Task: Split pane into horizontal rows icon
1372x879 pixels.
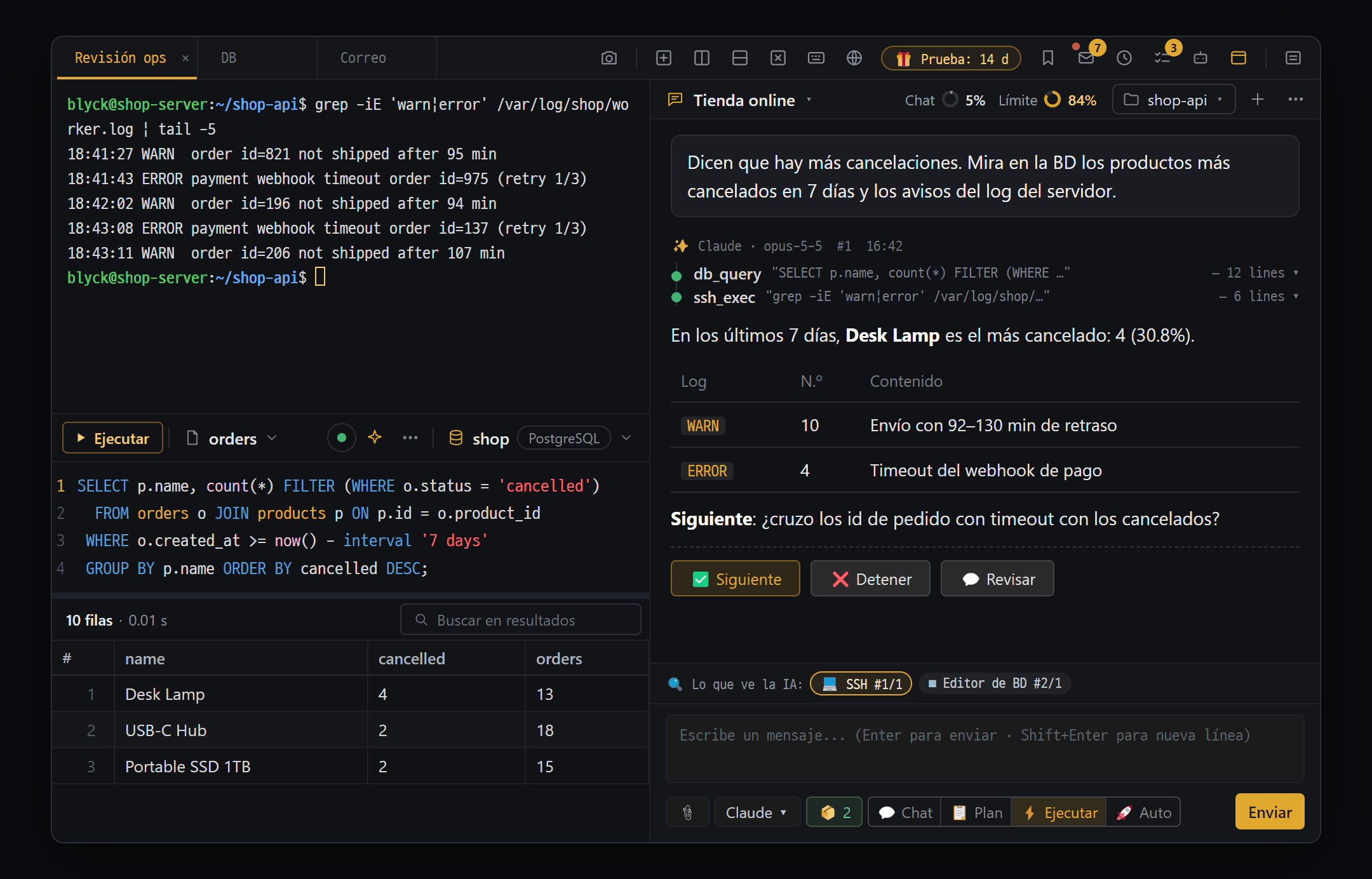Action: pyautogui.click(x=739, y=58)
